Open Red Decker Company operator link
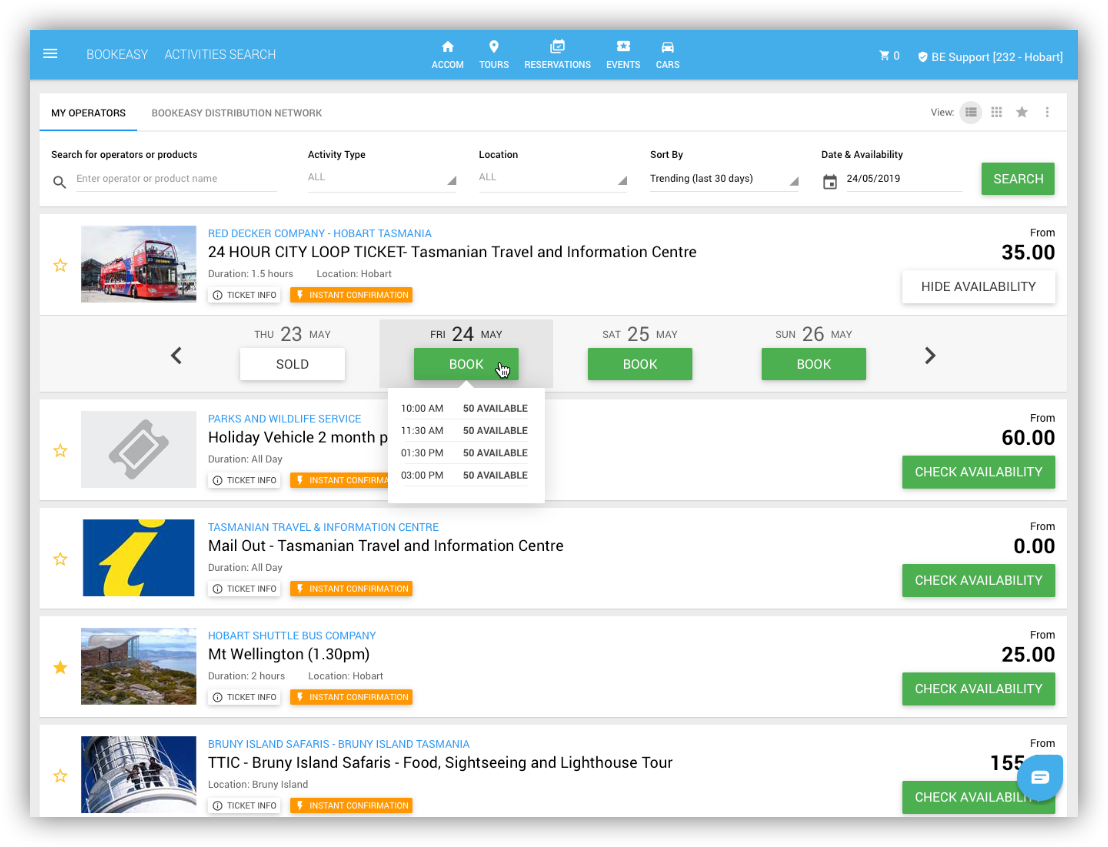The image size is (1108, 847). (319, 233)
